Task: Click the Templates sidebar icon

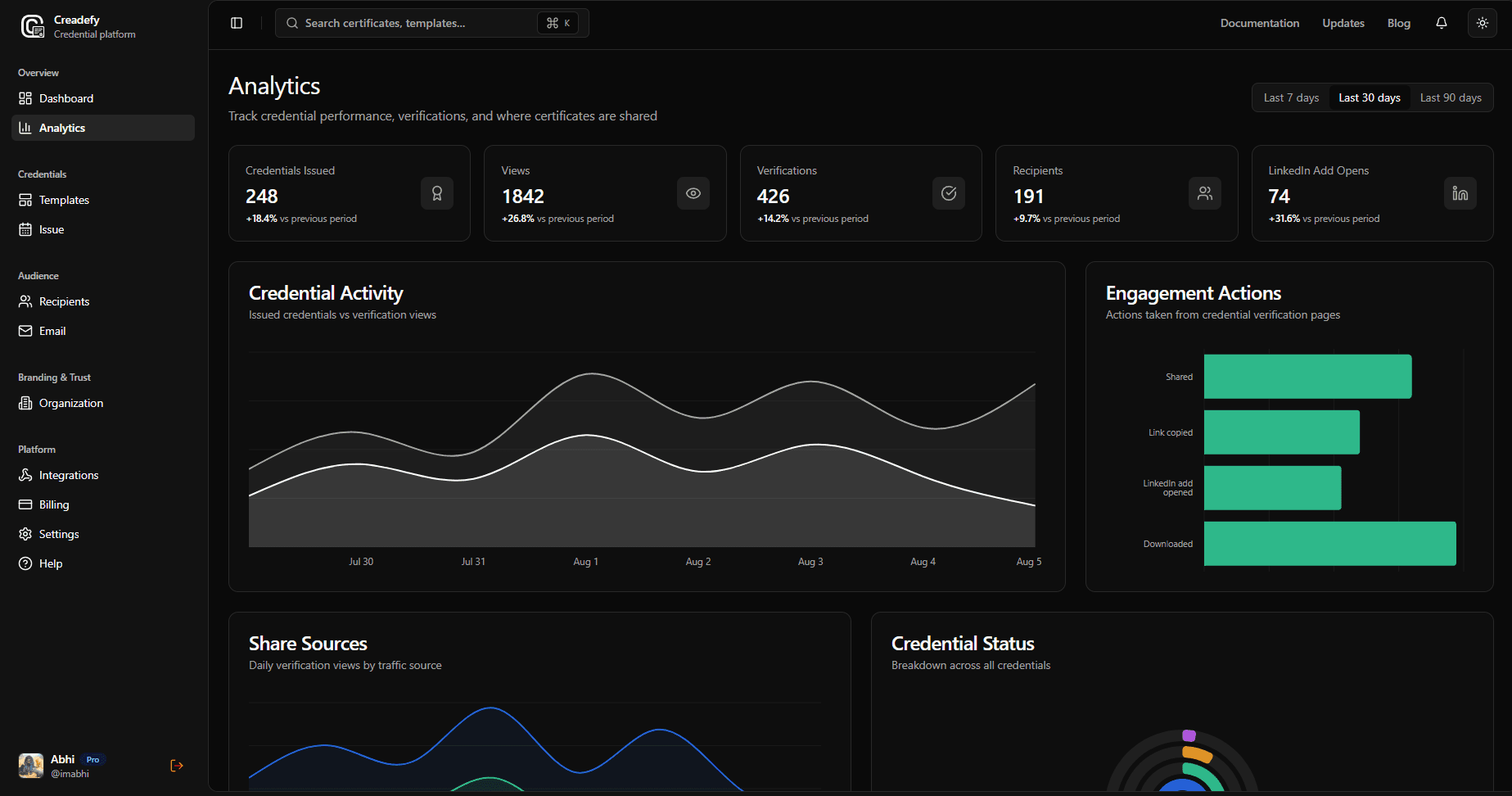Action: 25,200
